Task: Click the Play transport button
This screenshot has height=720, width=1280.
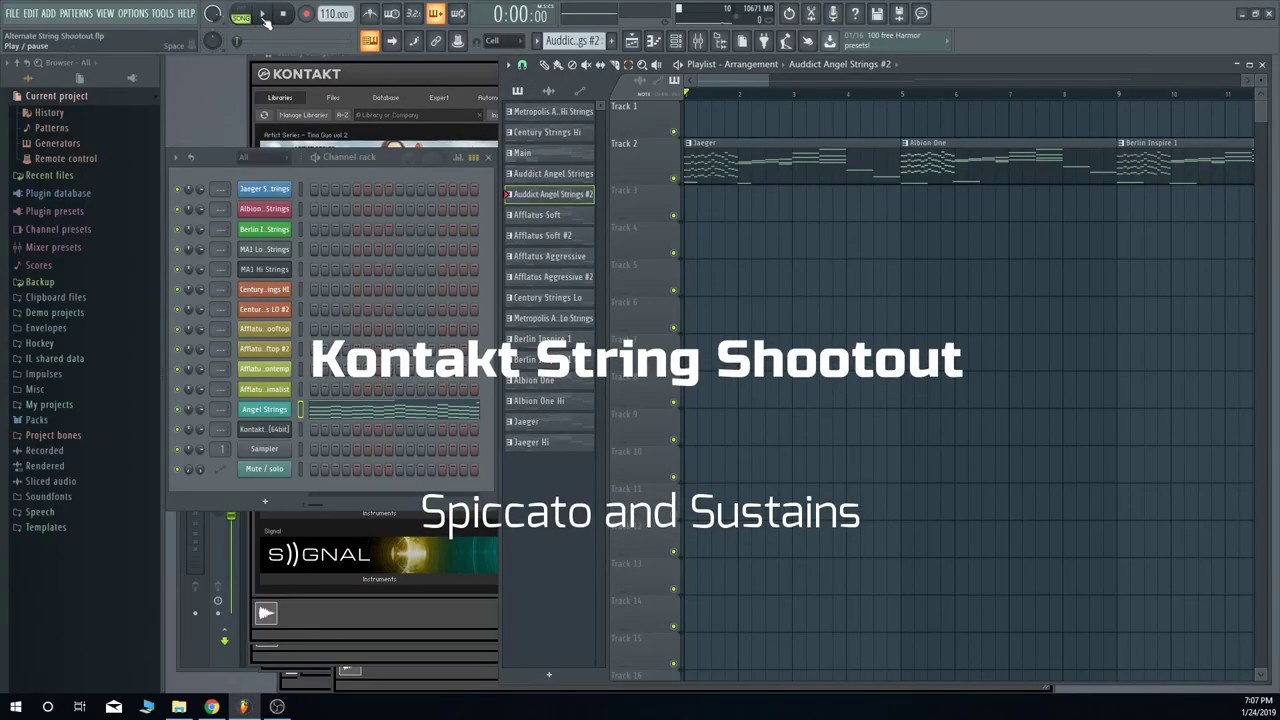Action: point(263,14)
